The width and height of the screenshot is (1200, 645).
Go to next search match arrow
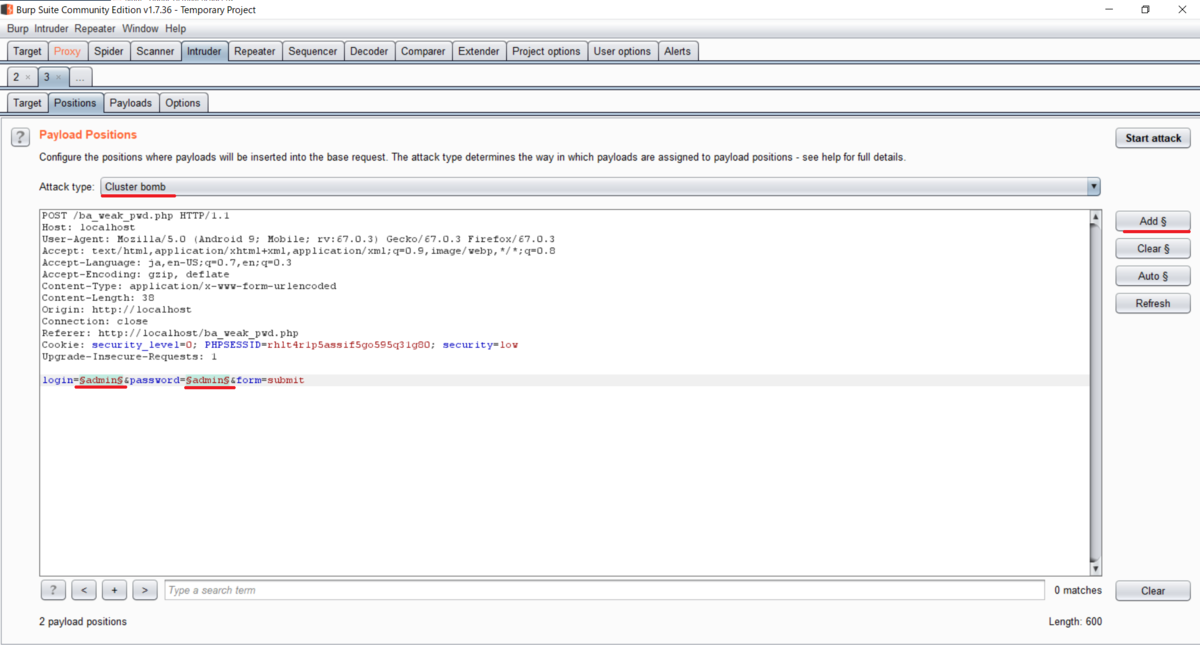point(145,590)
